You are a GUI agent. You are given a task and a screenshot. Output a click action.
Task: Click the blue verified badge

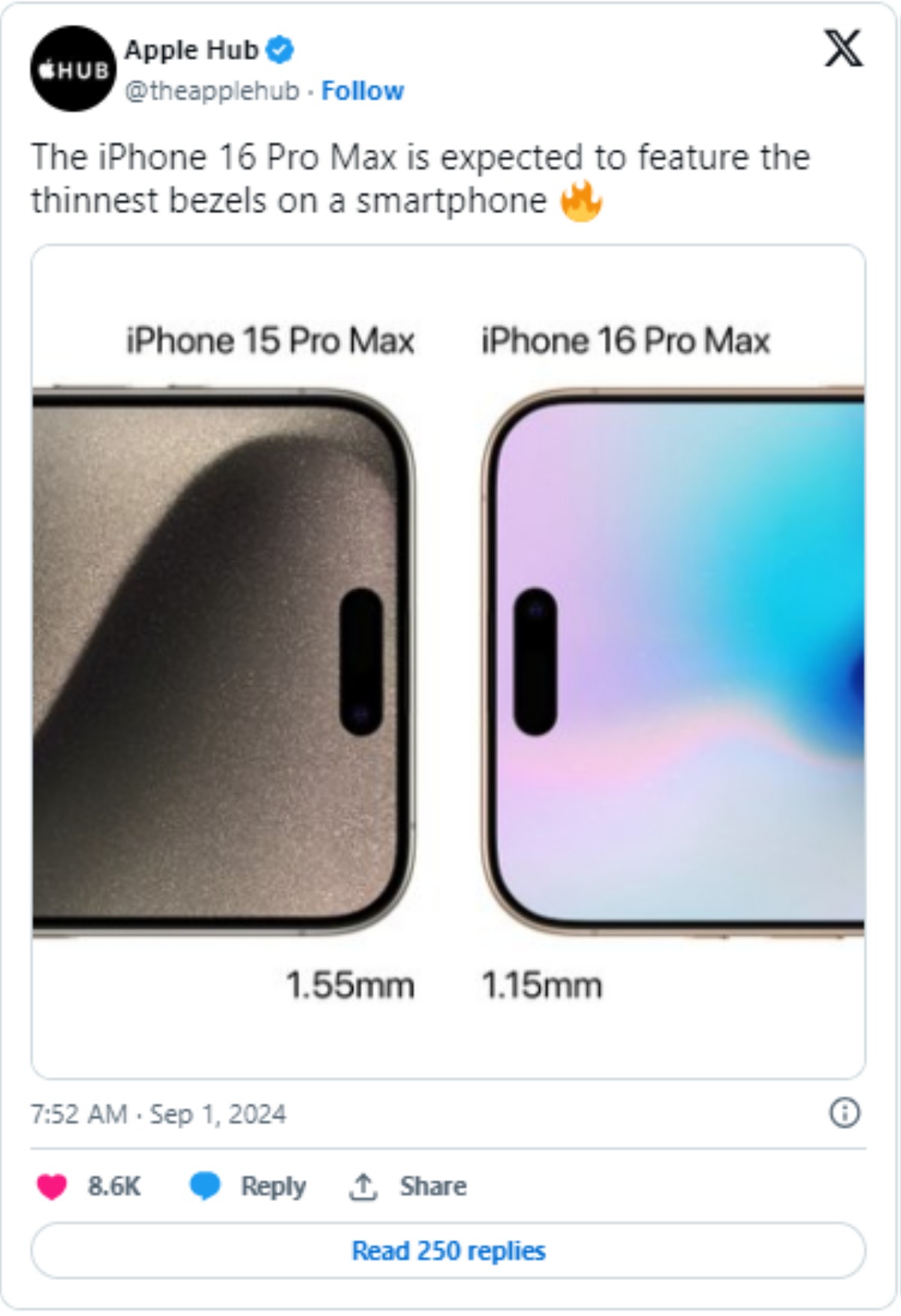(280, 50)
